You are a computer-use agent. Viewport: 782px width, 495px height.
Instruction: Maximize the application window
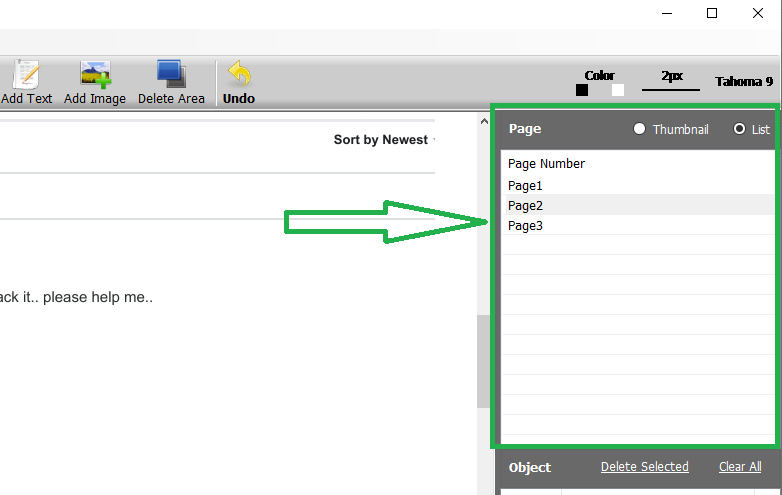pos(712,13)
